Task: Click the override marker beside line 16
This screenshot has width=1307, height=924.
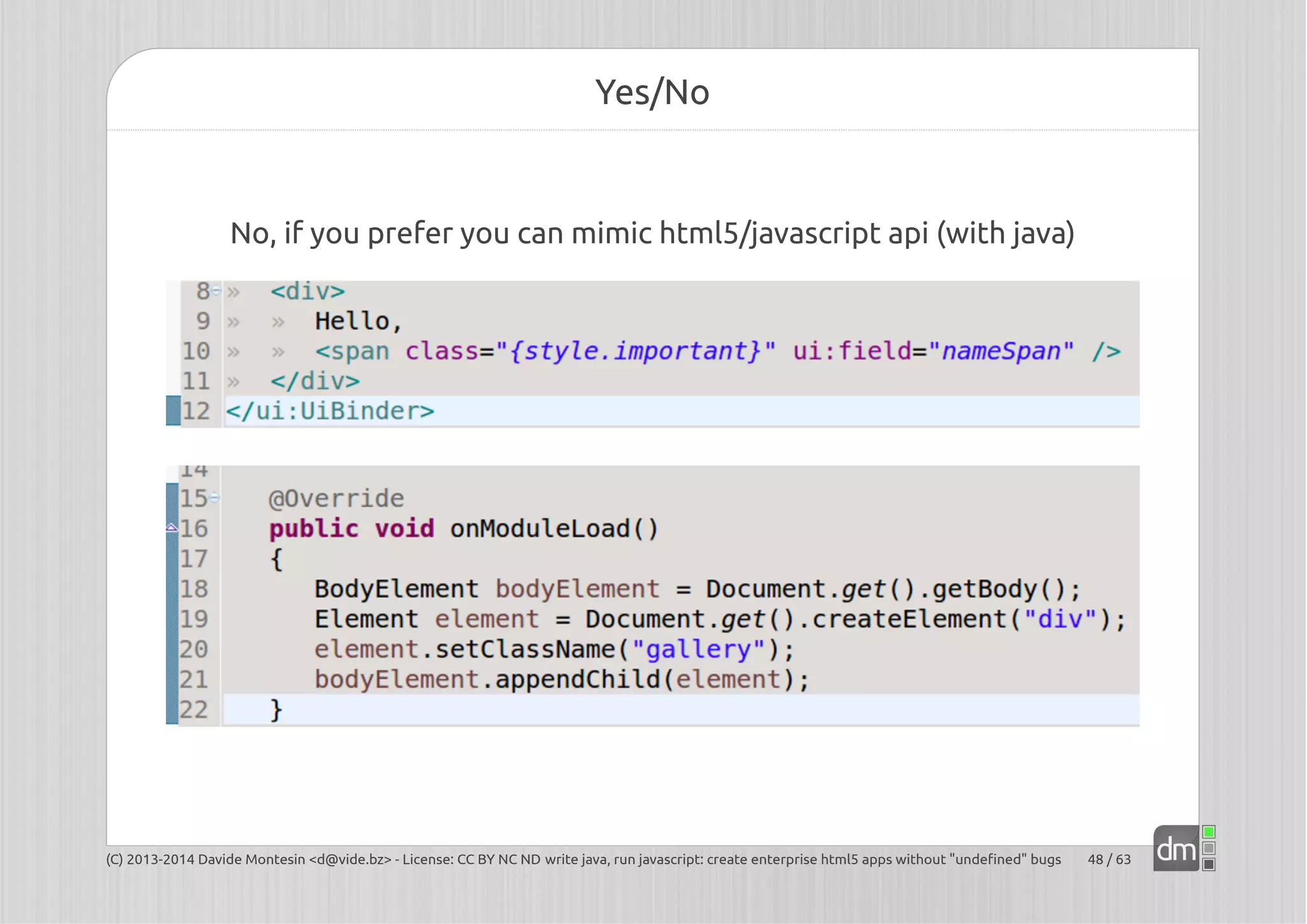Action: [172, 527]
